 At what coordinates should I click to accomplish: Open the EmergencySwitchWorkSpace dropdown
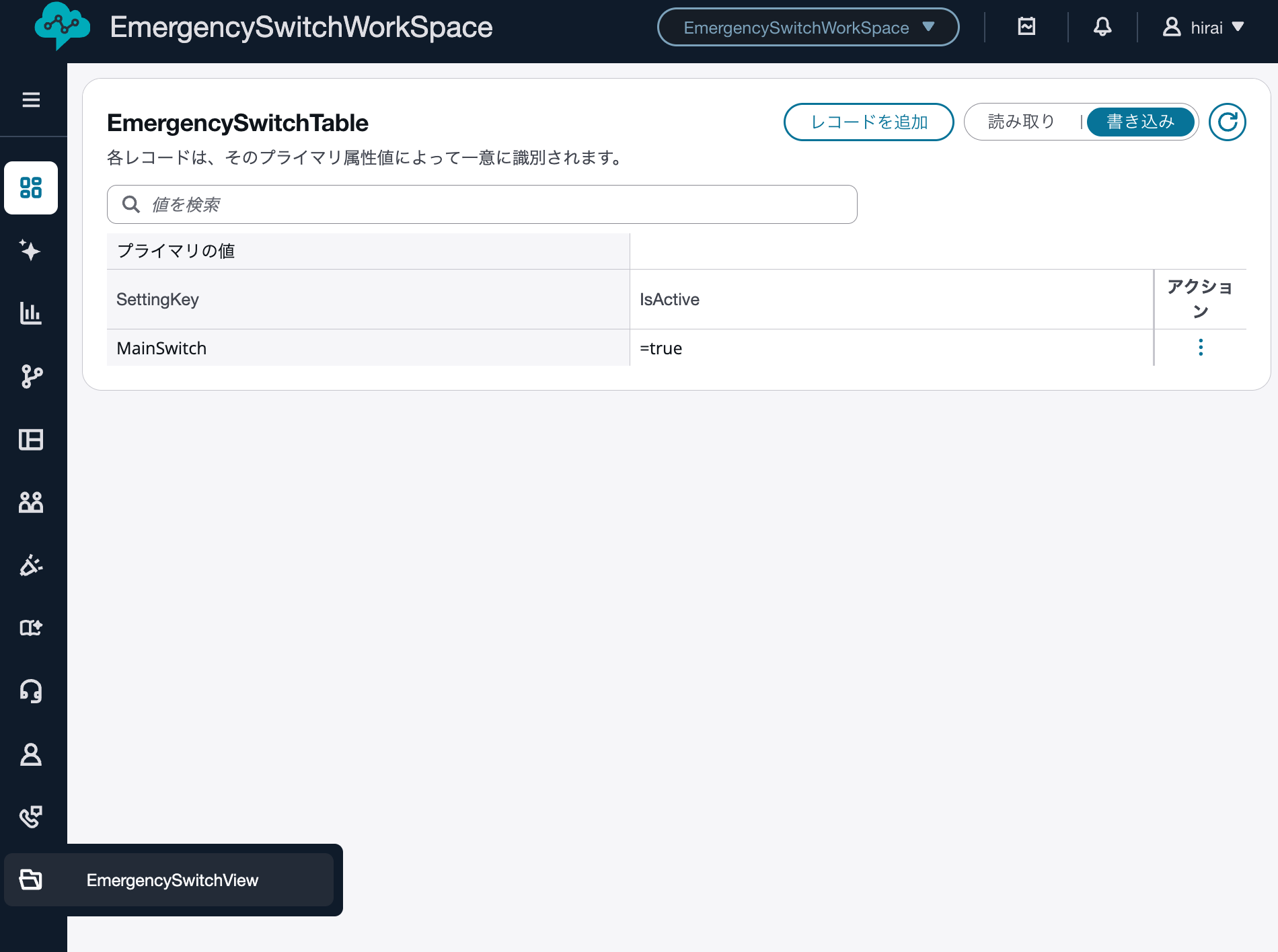click(807, 27)
